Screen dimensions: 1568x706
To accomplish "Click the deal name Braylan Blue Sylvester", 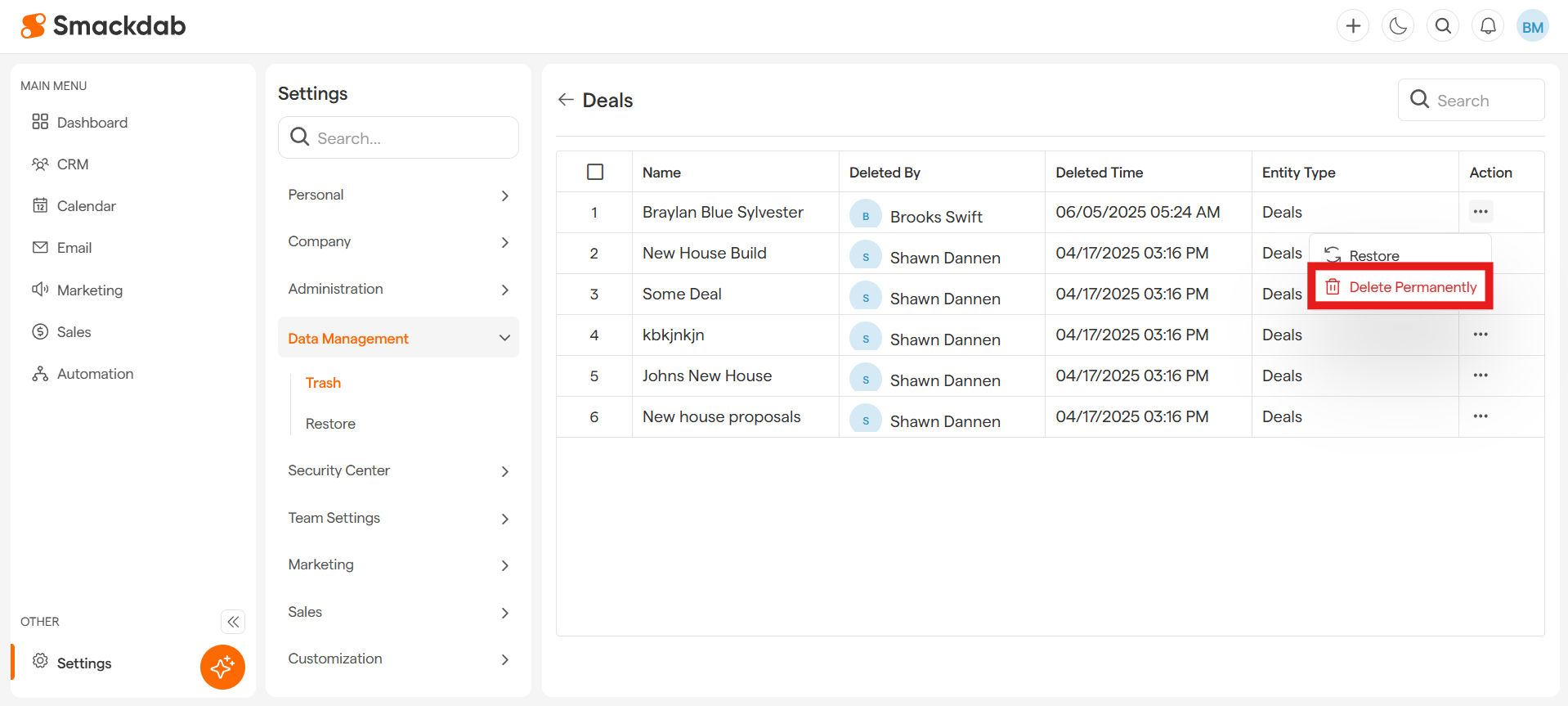I will point(723,212).
